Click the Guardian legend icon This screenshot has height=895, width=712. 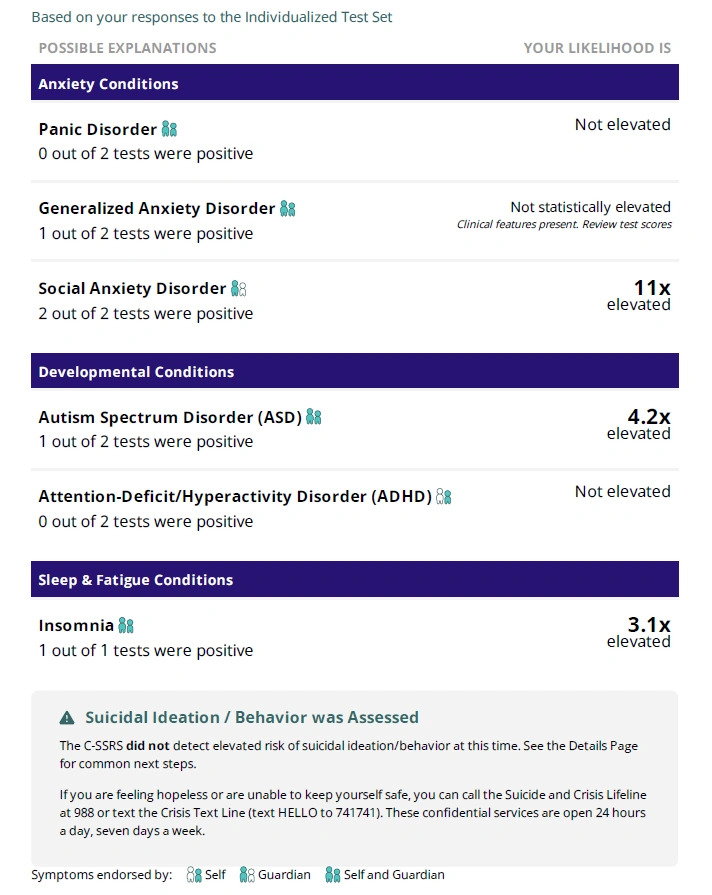(x=247, y=874)
